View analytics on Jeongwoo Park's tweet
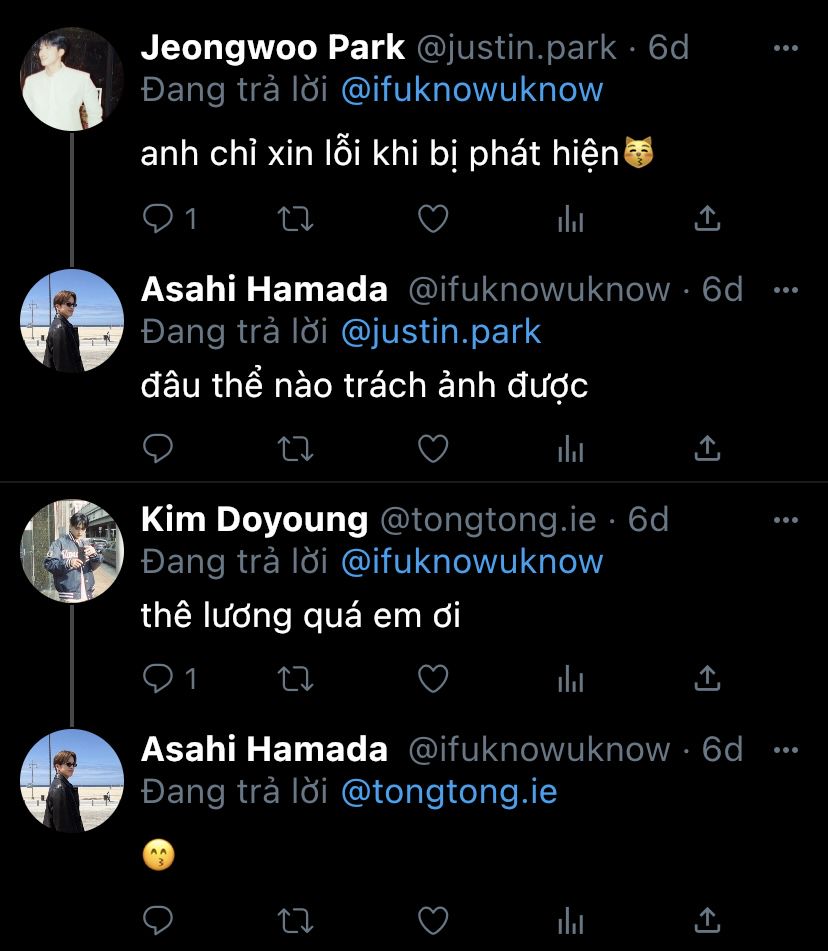 570,219
